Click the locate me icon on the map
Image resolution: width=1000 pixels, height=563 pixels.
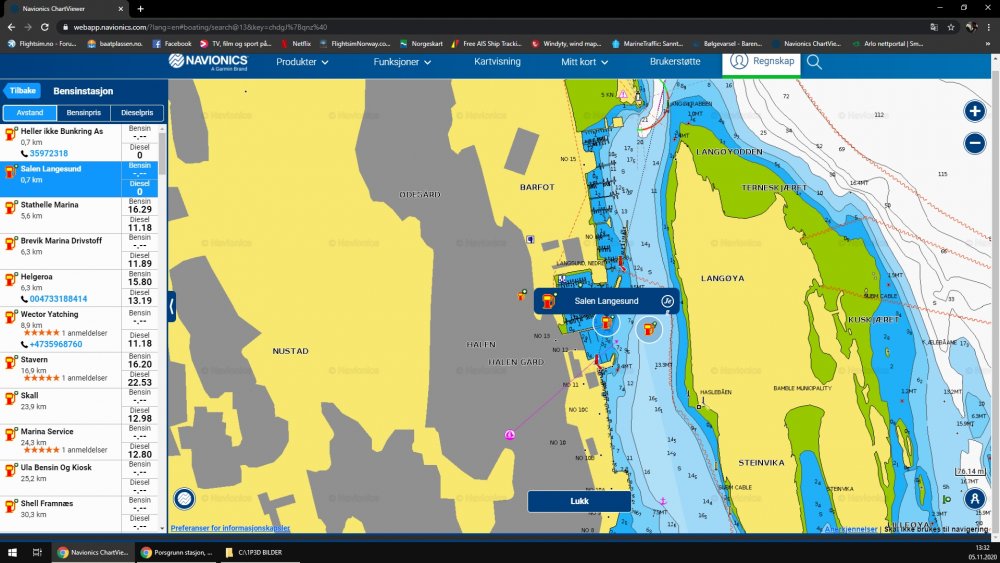[x=974, y=499]
